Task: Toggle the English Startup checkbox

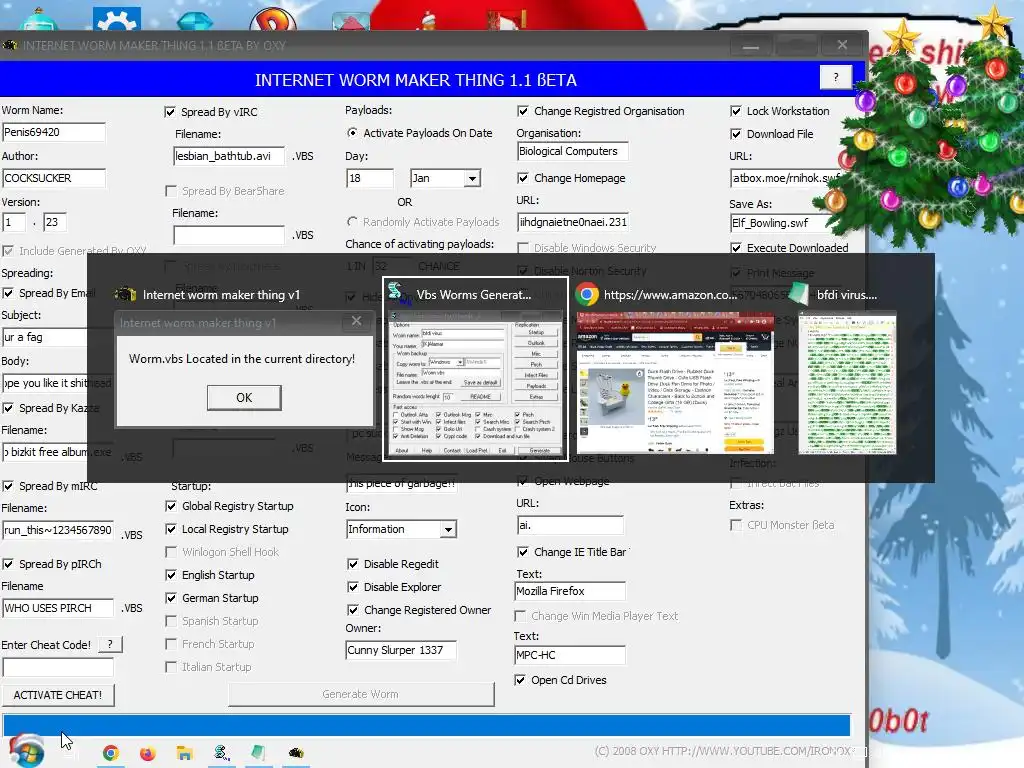Action: 171,575
